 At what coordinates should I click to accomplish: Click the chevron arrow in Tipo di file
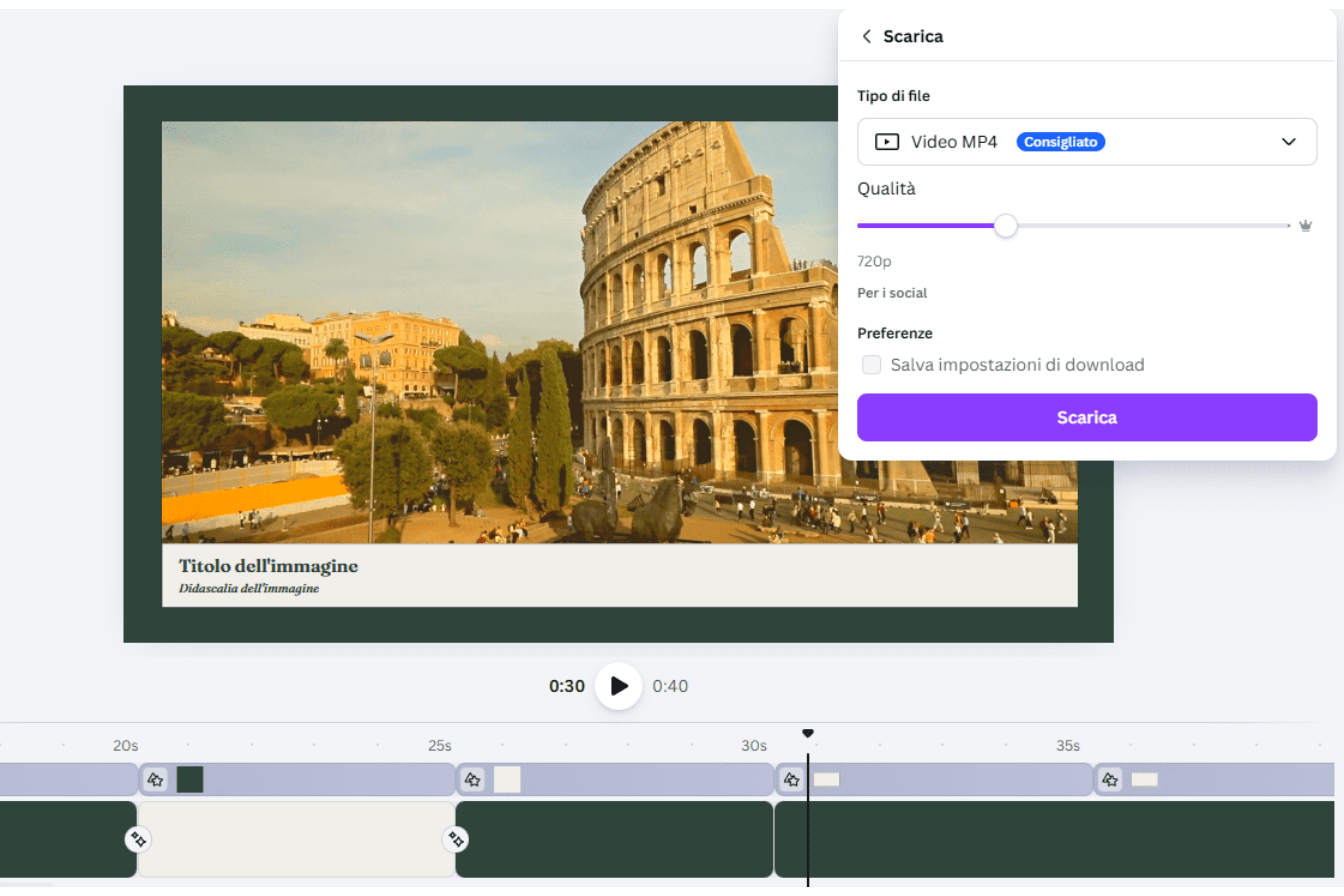pyautogui.click(x=1288, y=142)
